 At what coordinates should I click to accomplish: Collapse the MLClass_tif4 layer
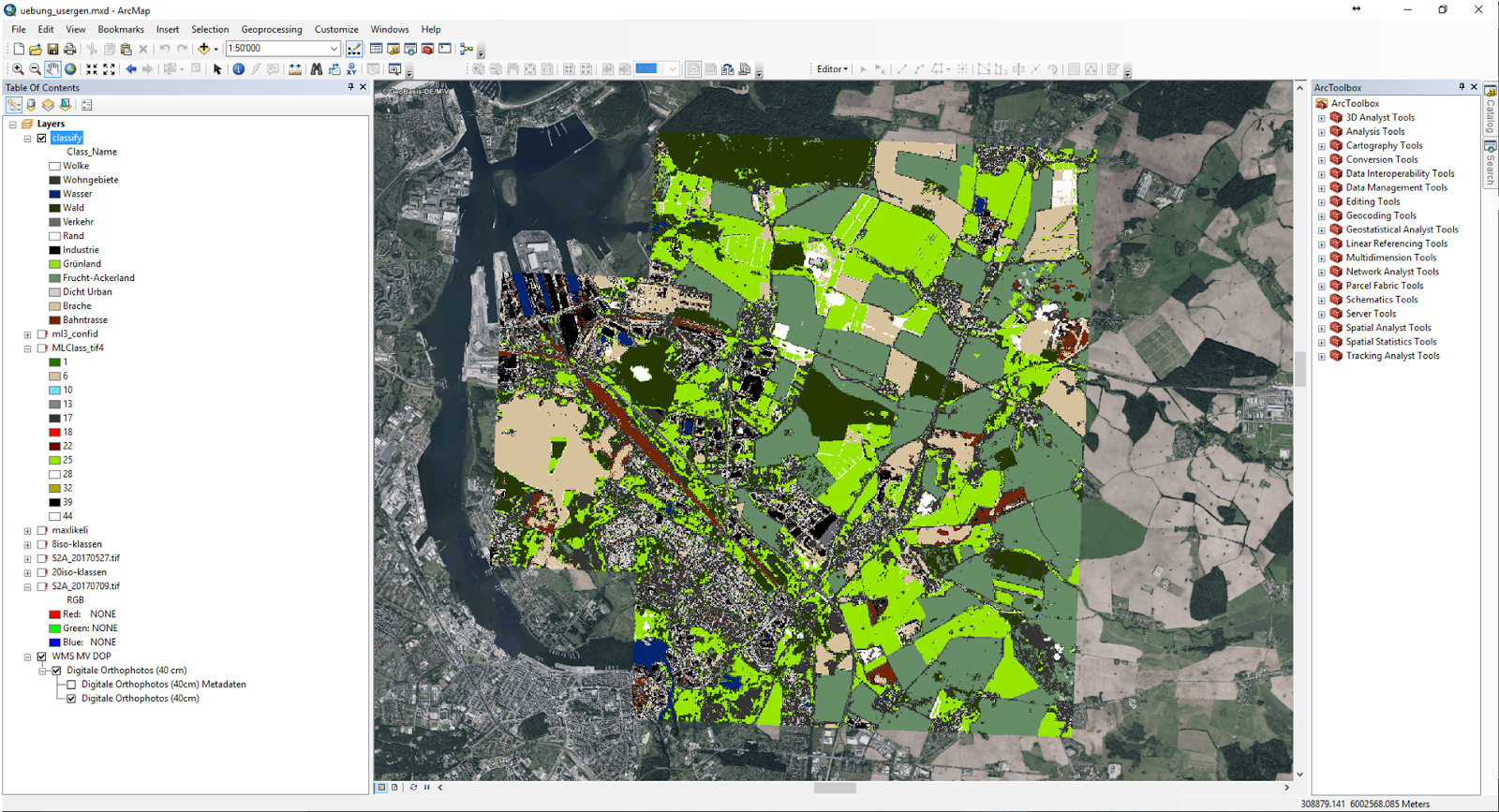(x=27, y=348)
